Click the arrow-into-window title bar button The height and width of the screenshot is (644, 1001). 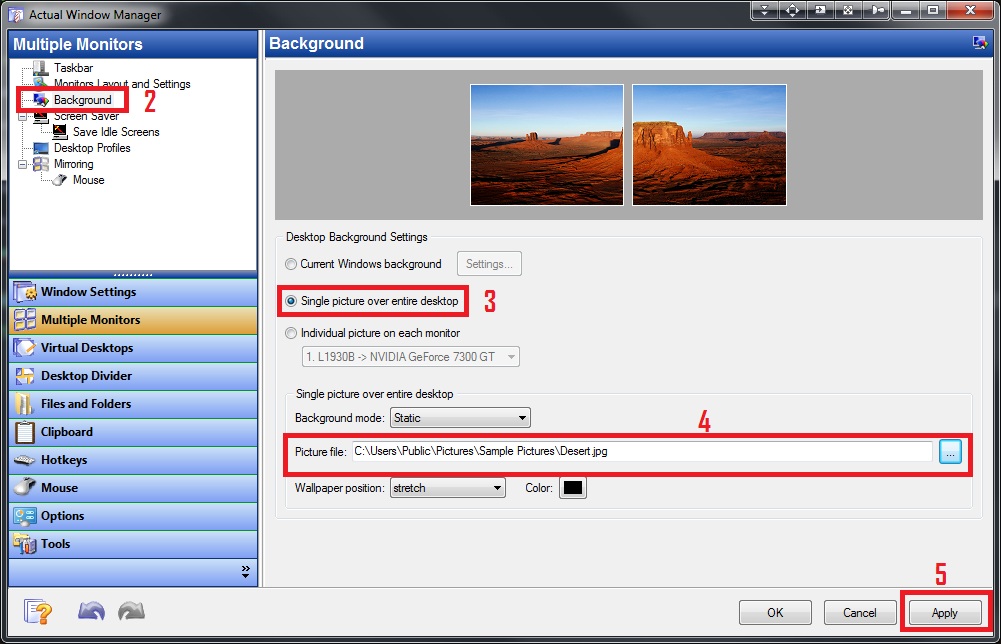point(820,10)
